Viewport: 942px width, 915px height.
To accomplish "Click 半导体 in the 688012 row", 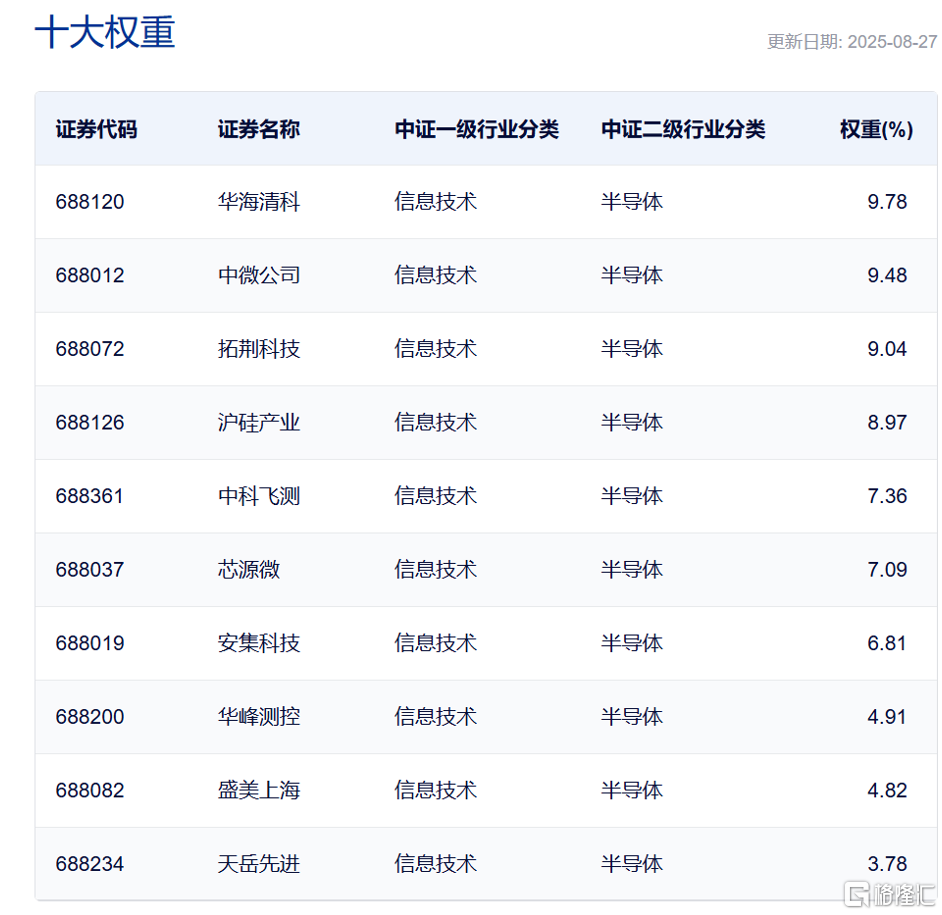I will click(x=632, y=275).
